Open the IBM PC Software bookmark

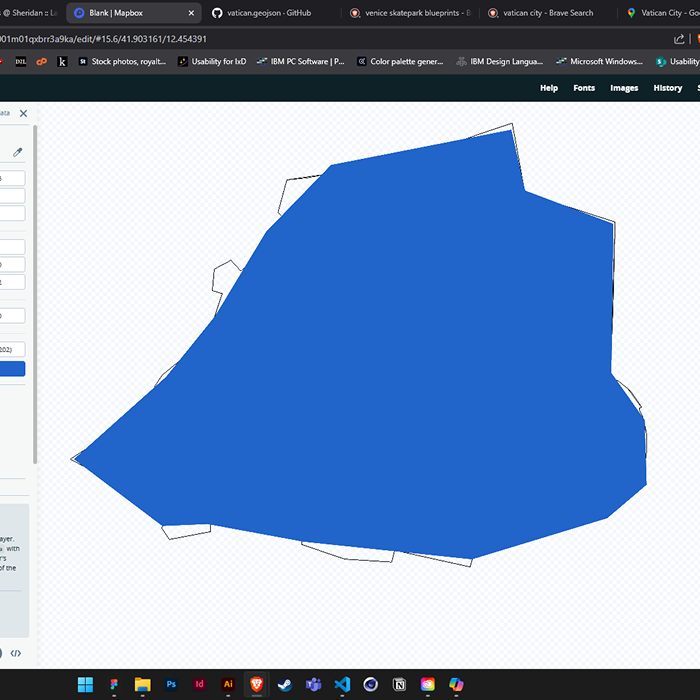point(301,62)
